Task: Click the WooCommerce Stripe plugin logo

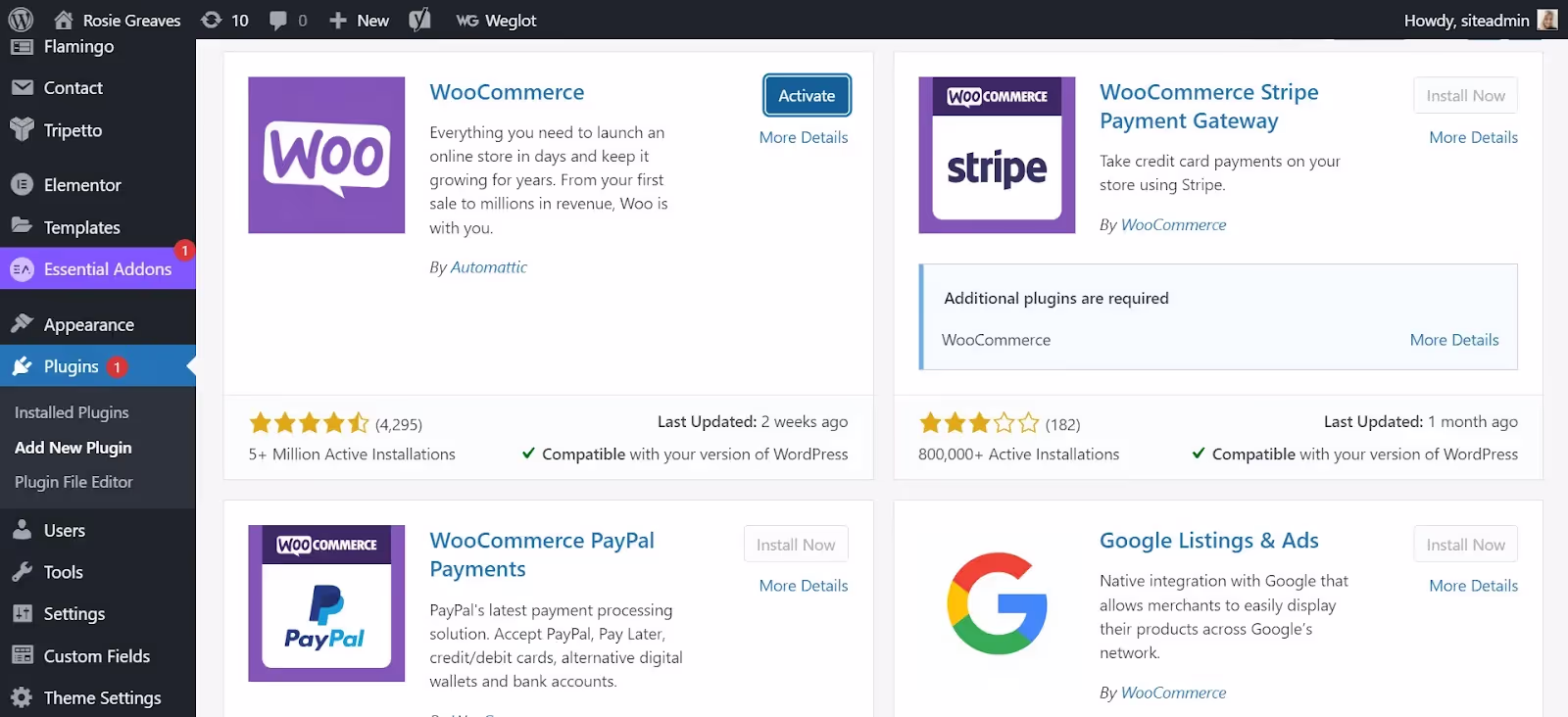Action: coord(997,155)
